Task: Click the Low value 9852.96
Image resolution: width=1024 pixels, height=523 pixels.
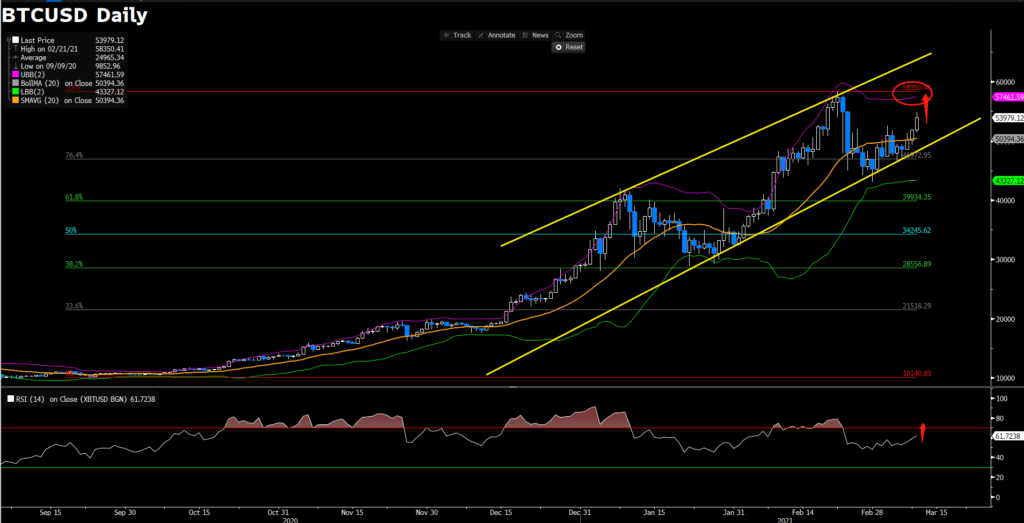Action: pyautogui.click(x=107, y=66)
